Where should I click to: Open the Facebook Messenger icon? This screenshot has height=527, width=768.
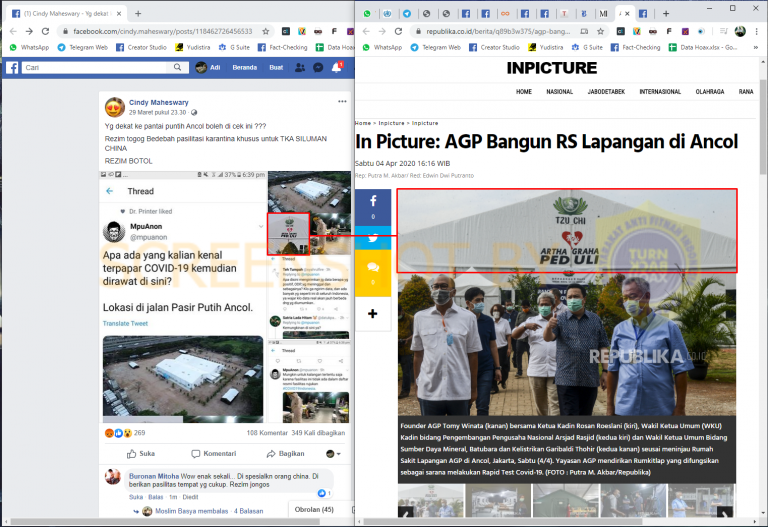pos(318,68)
